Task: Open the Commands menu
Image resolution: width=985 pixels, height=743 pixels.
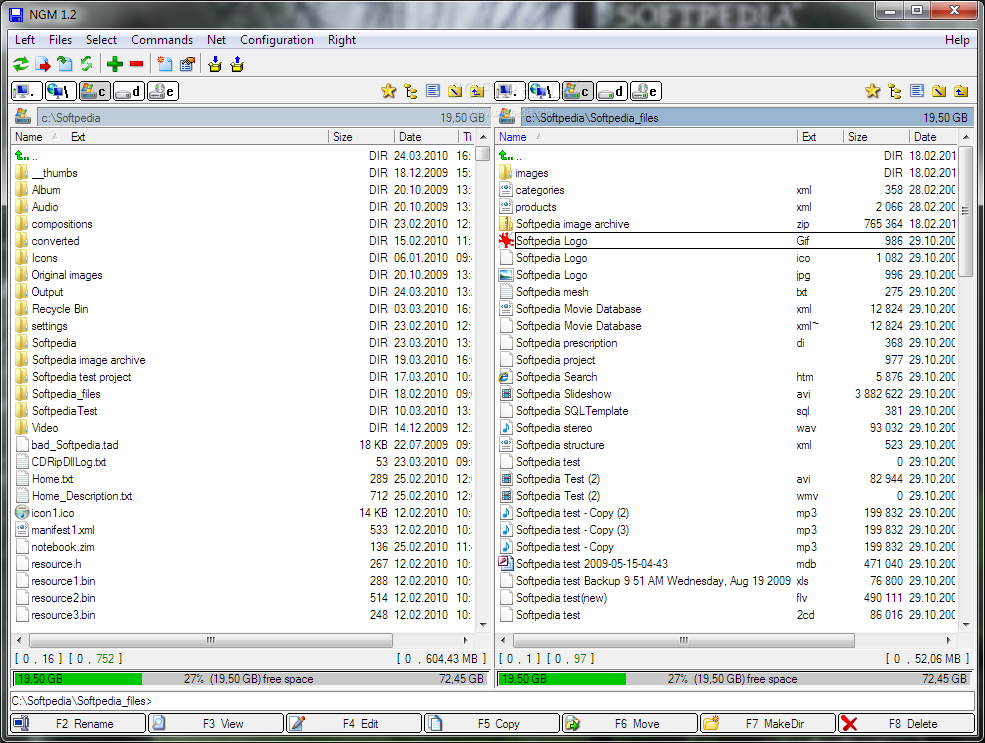Action: point(162,40)
